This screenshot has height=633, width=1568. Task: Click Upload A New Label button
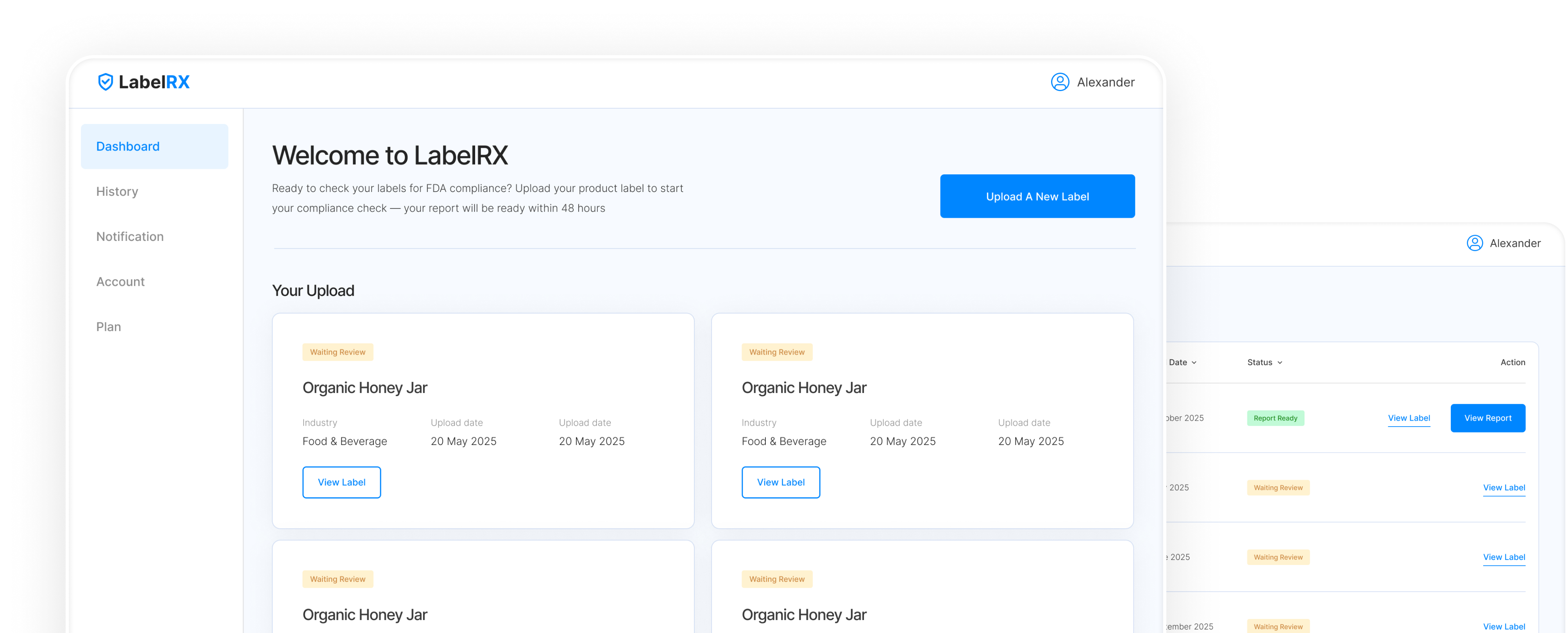click(x=1037, y=196)
